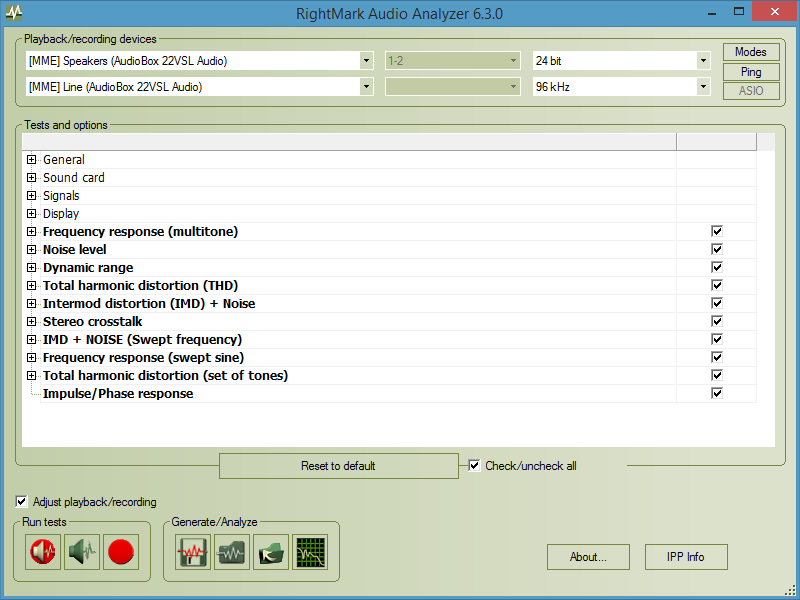Expand the Stereo crosstalk settings
The height and width of the screenshot is (600, 800).
32,321
